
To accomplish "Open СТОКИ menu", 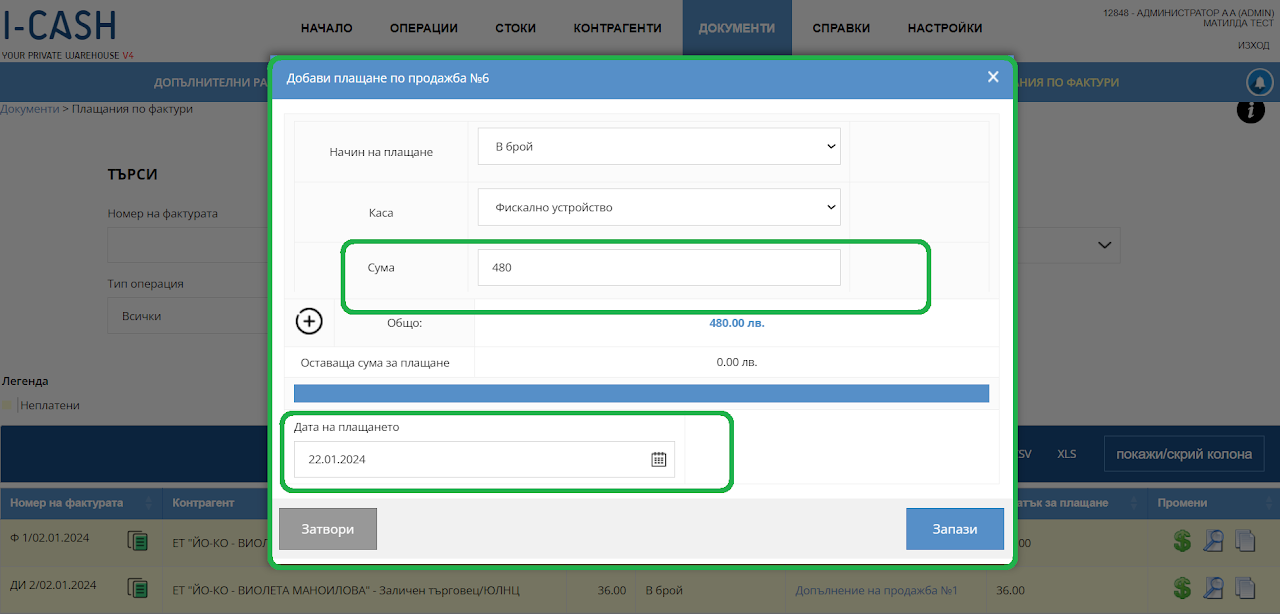I will click(x=516, y=28).
